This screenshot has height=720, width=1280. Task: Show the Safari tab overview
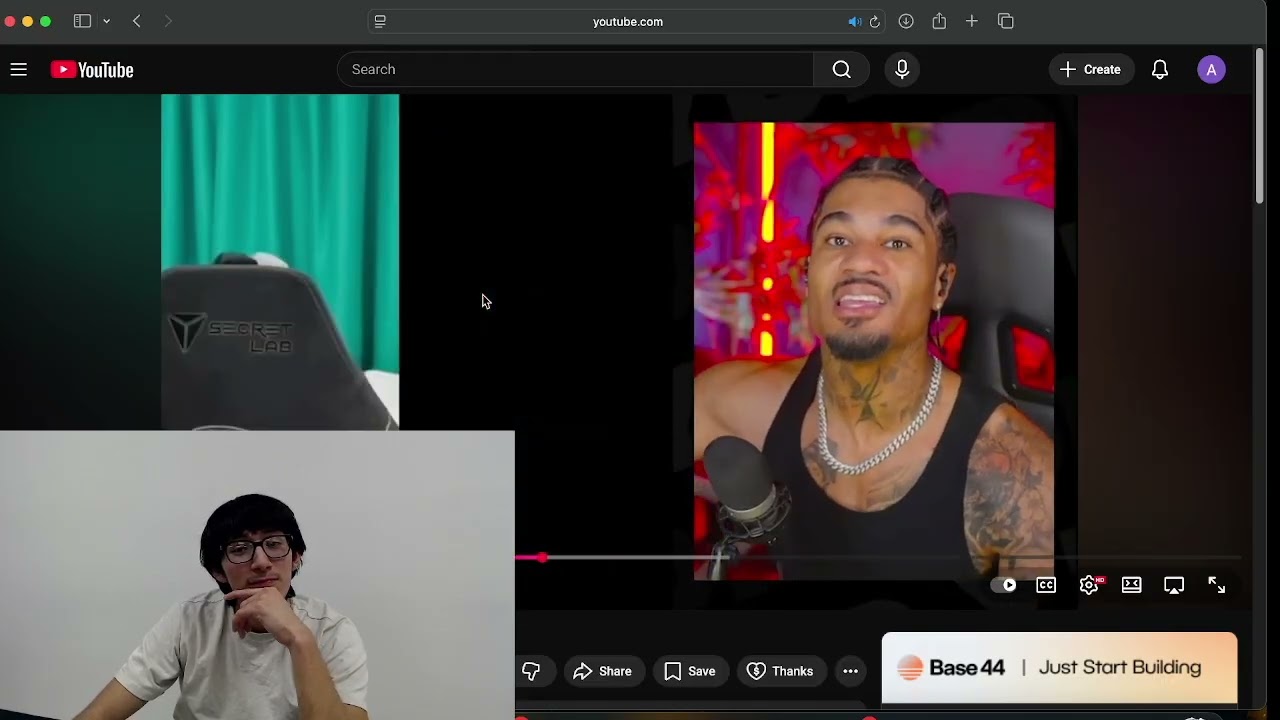pos(1006,21)
